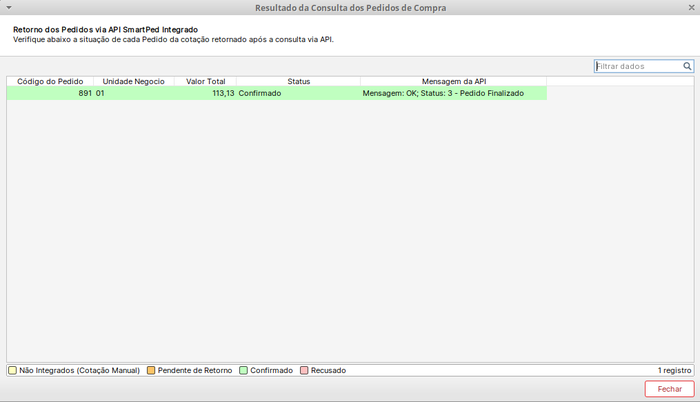Select order code 891 cell
700x402 pixels.
coord(50,93)
